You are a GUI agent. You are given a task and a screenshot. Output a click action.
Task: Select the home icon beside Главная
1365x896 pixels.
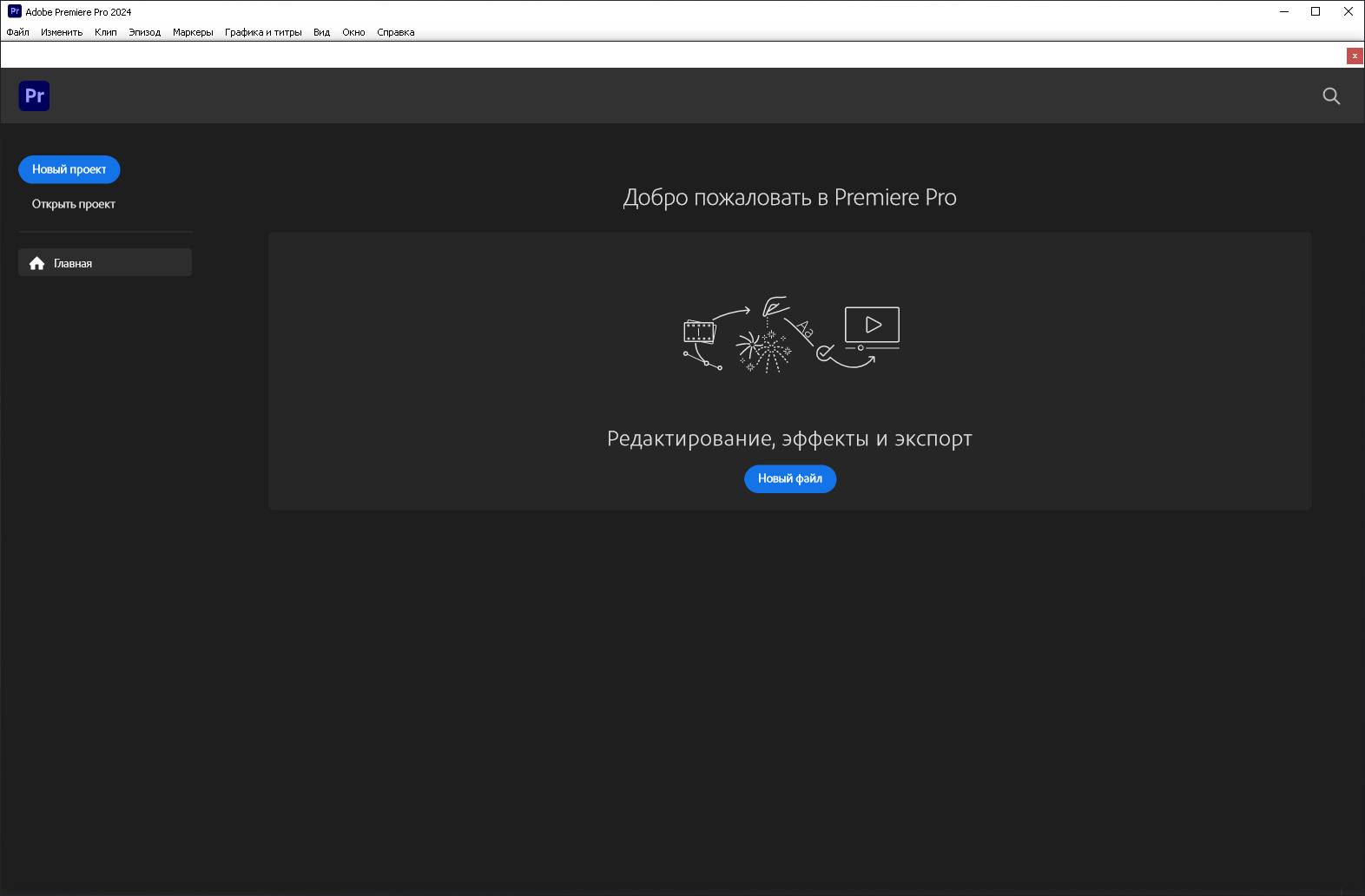click(x=36, y=263)
